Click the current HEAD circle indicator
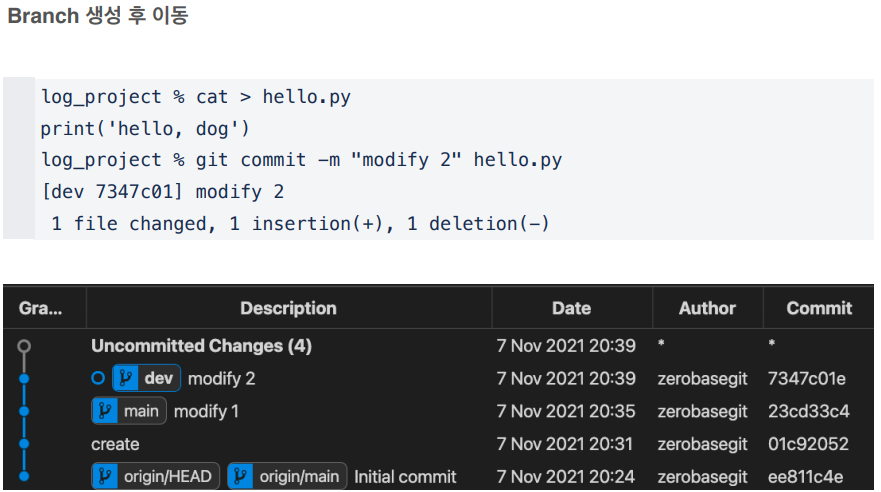This screenshot has height=492, width=881. click(x=97, y=378)
